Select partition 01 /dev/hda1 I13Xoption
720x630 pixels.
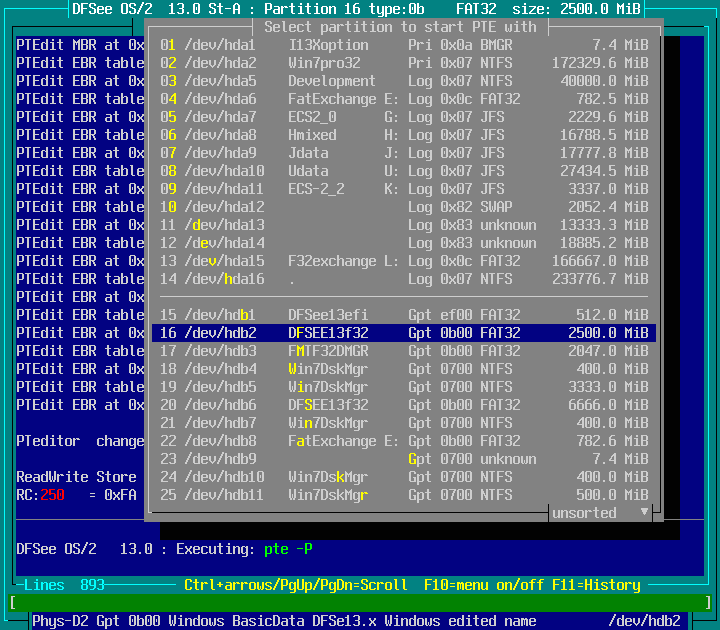(400, 45)
